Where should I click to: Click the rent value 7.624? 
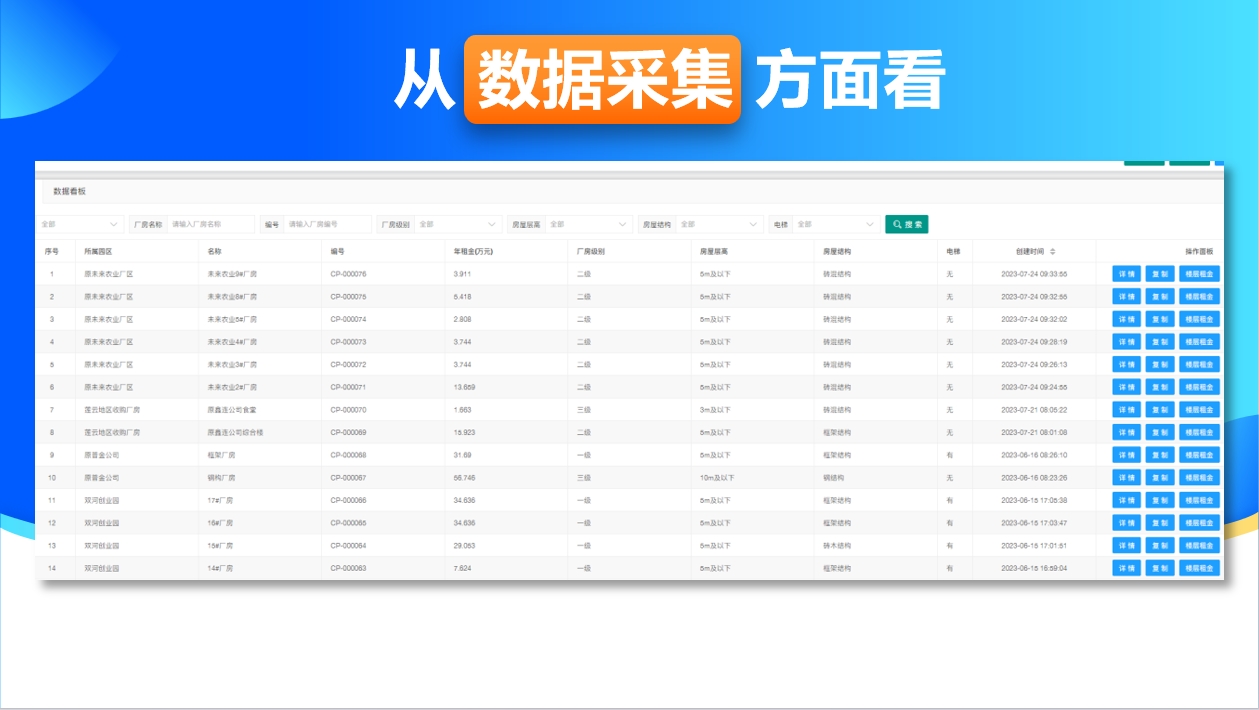coord(462,568)
